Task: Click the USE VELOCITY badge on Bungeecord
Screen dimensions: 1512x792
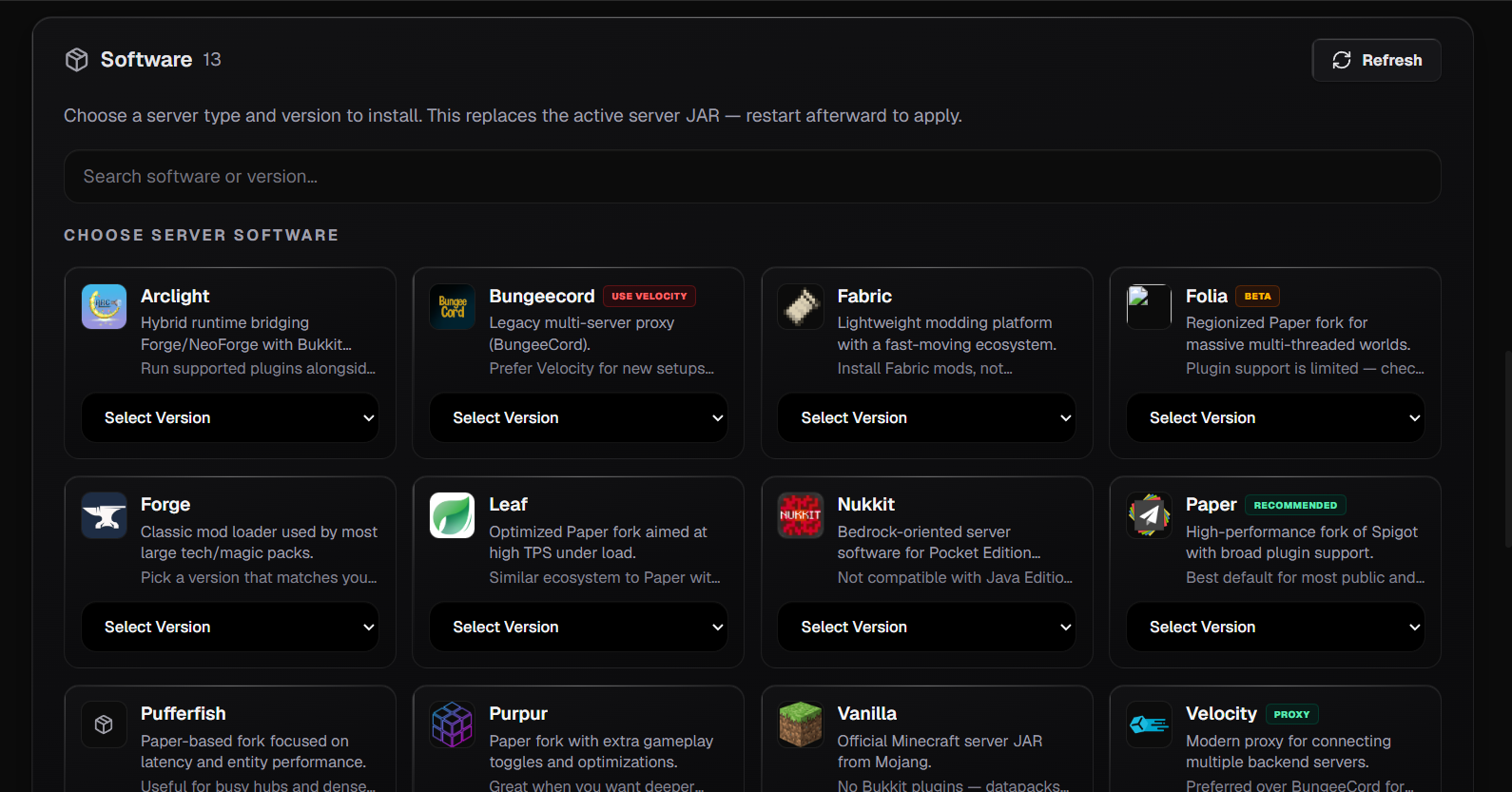Action: coord(649,296)
